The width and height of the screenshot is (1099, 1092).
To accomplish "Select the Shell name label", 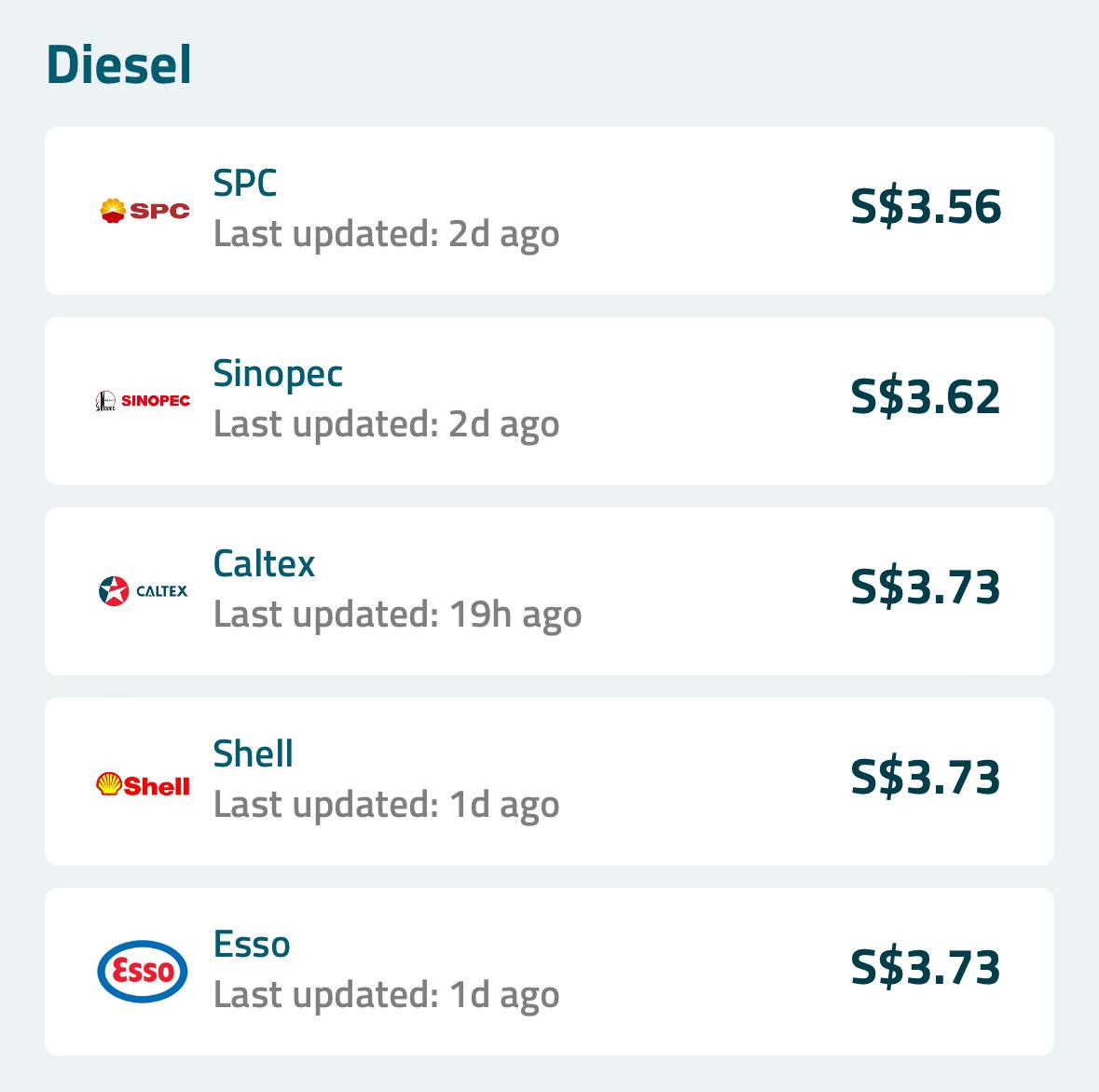I will (253, 754).
